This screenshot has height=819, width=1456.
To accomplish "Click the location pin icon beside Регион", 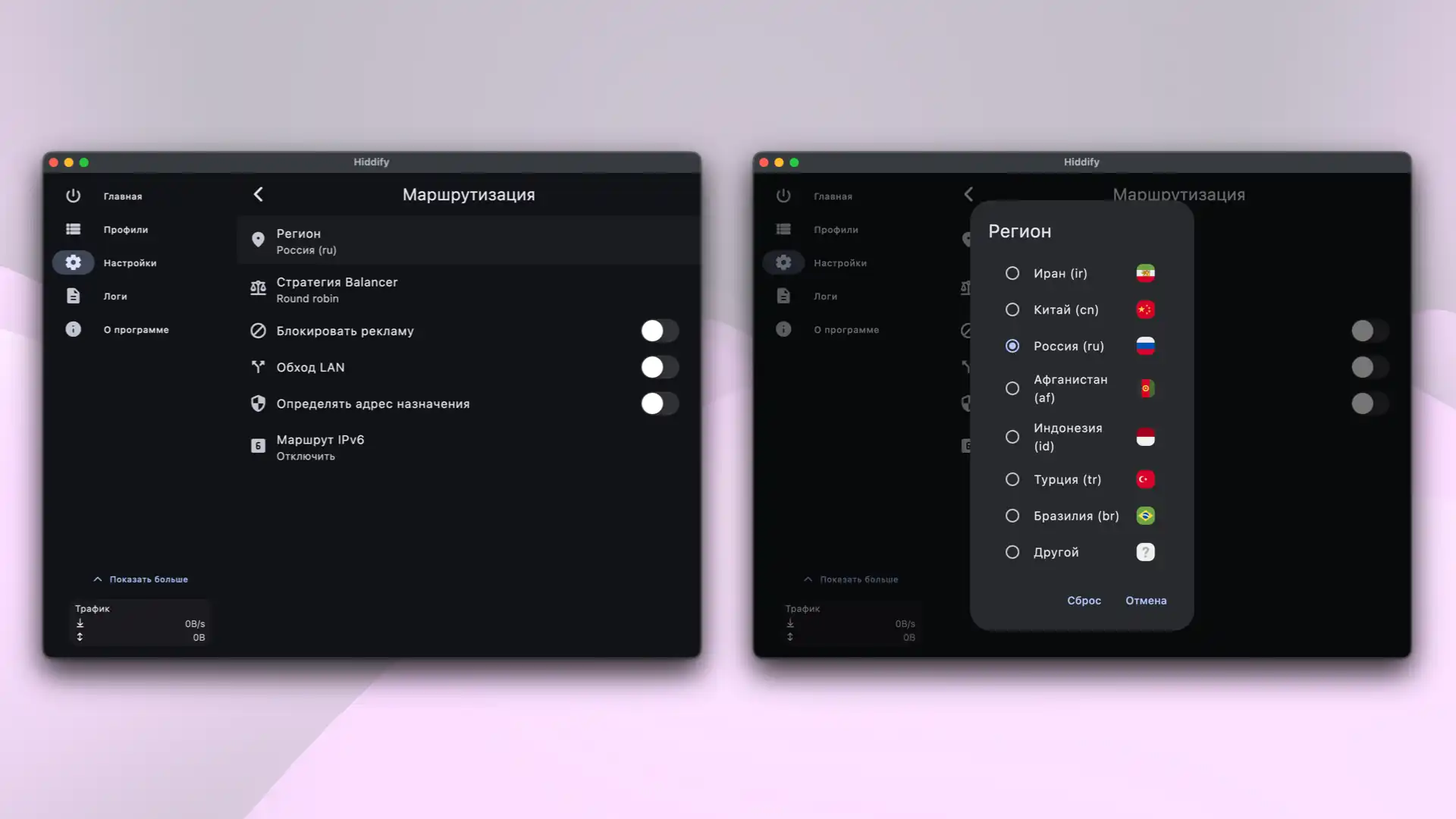I will click(258, 240).
